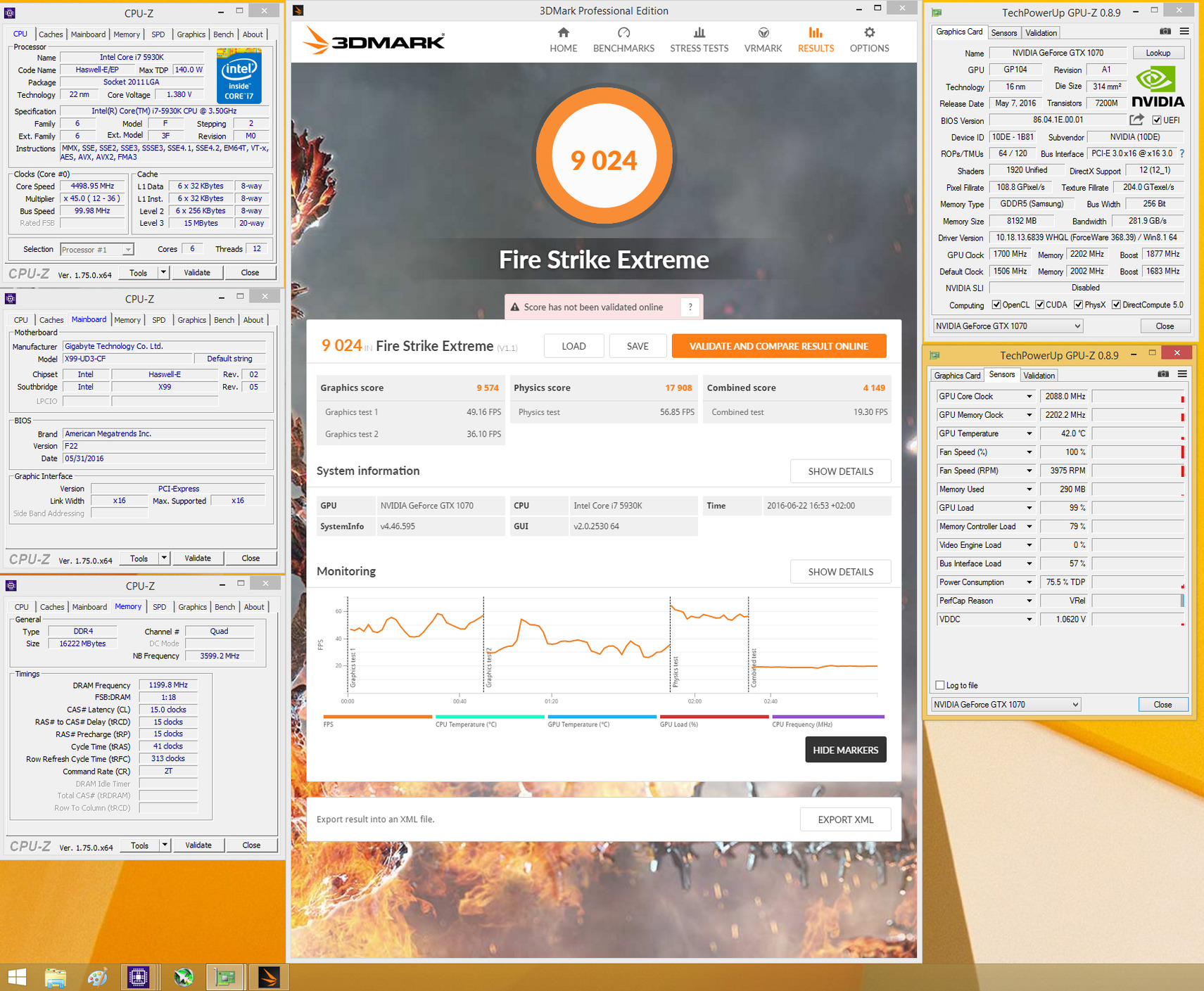1204x991 pixels.
Task: Open GPU selector dropdown in GPU-Z Sensors window
Action: pos(1006,704)
